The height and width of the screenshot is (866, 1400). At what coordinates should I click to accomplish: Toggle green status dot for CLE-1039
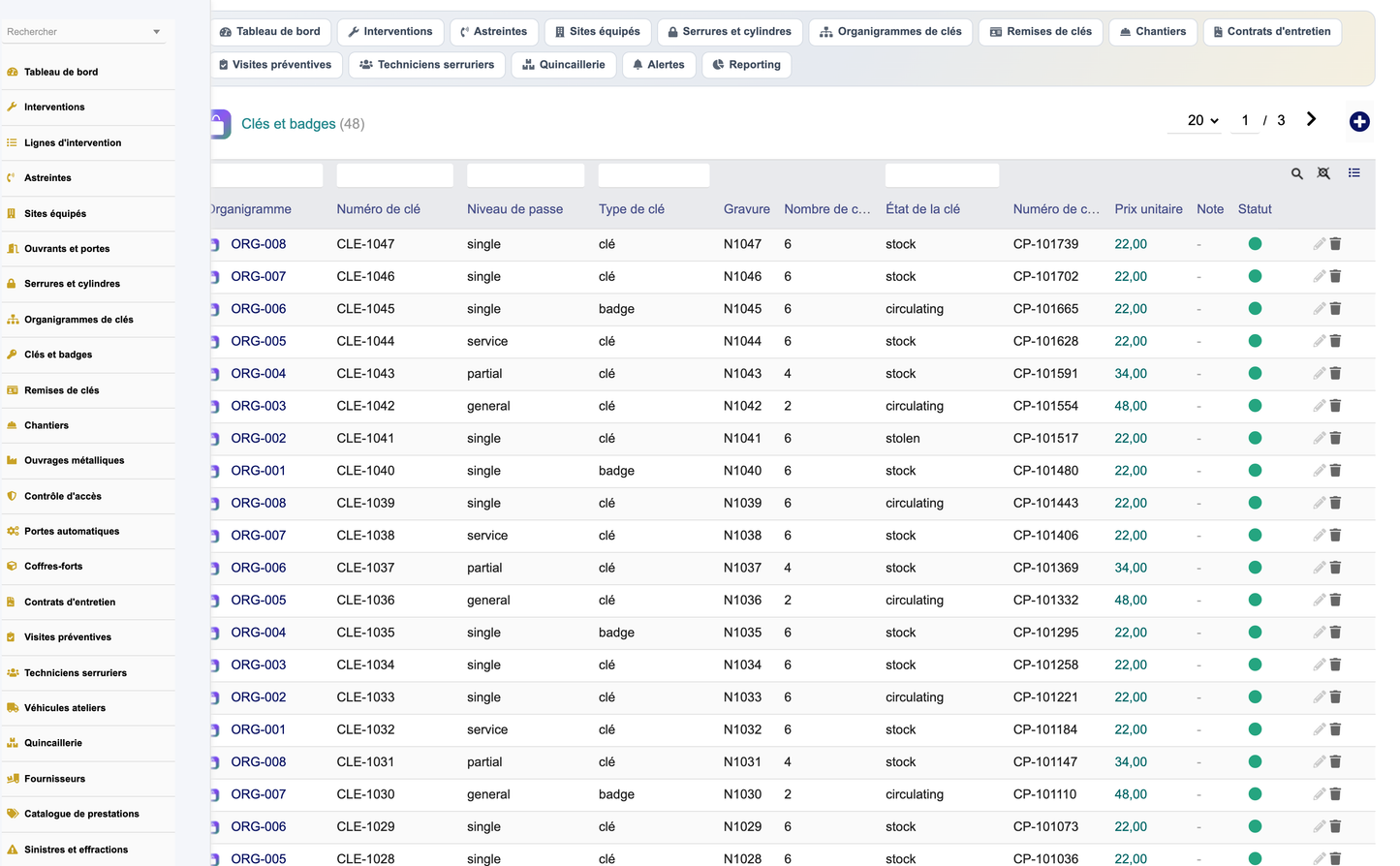click(x=1255, y=503)
